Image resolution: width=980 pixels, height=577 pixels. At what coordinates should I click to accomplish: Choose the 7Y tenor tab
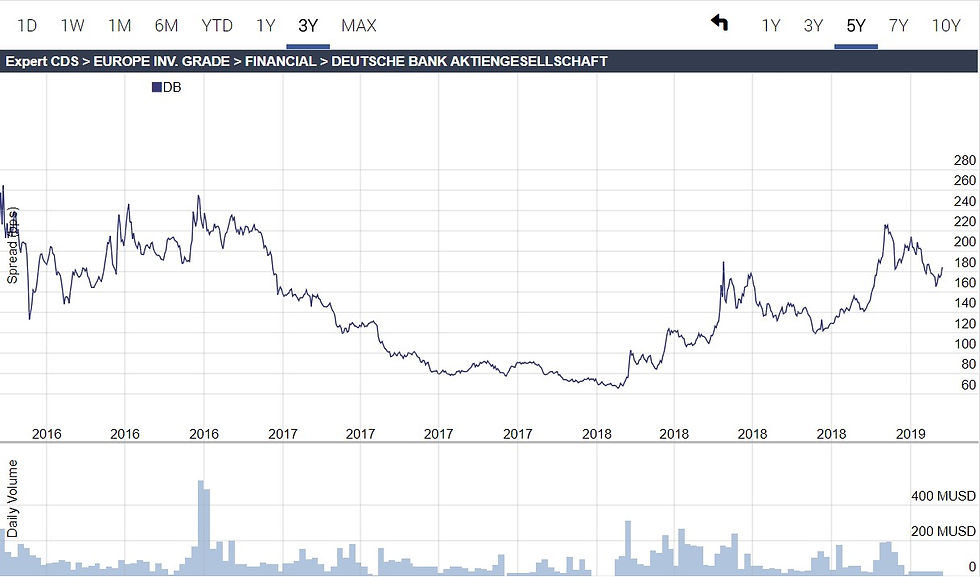tap(898, 26)
